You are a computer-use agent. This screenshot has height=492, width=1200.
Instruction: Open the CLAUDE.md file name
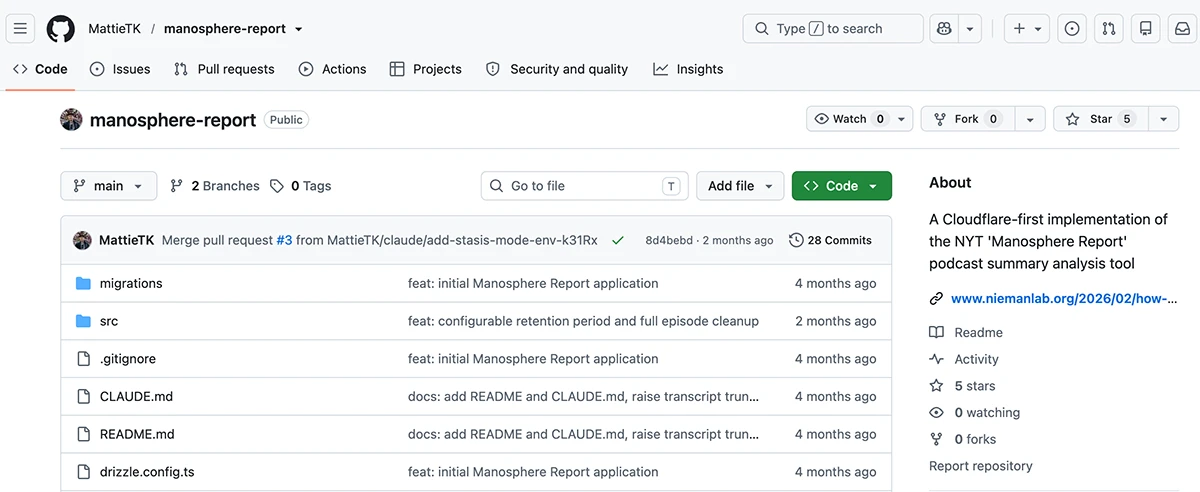pyautogui.click(x=136, y=397)
